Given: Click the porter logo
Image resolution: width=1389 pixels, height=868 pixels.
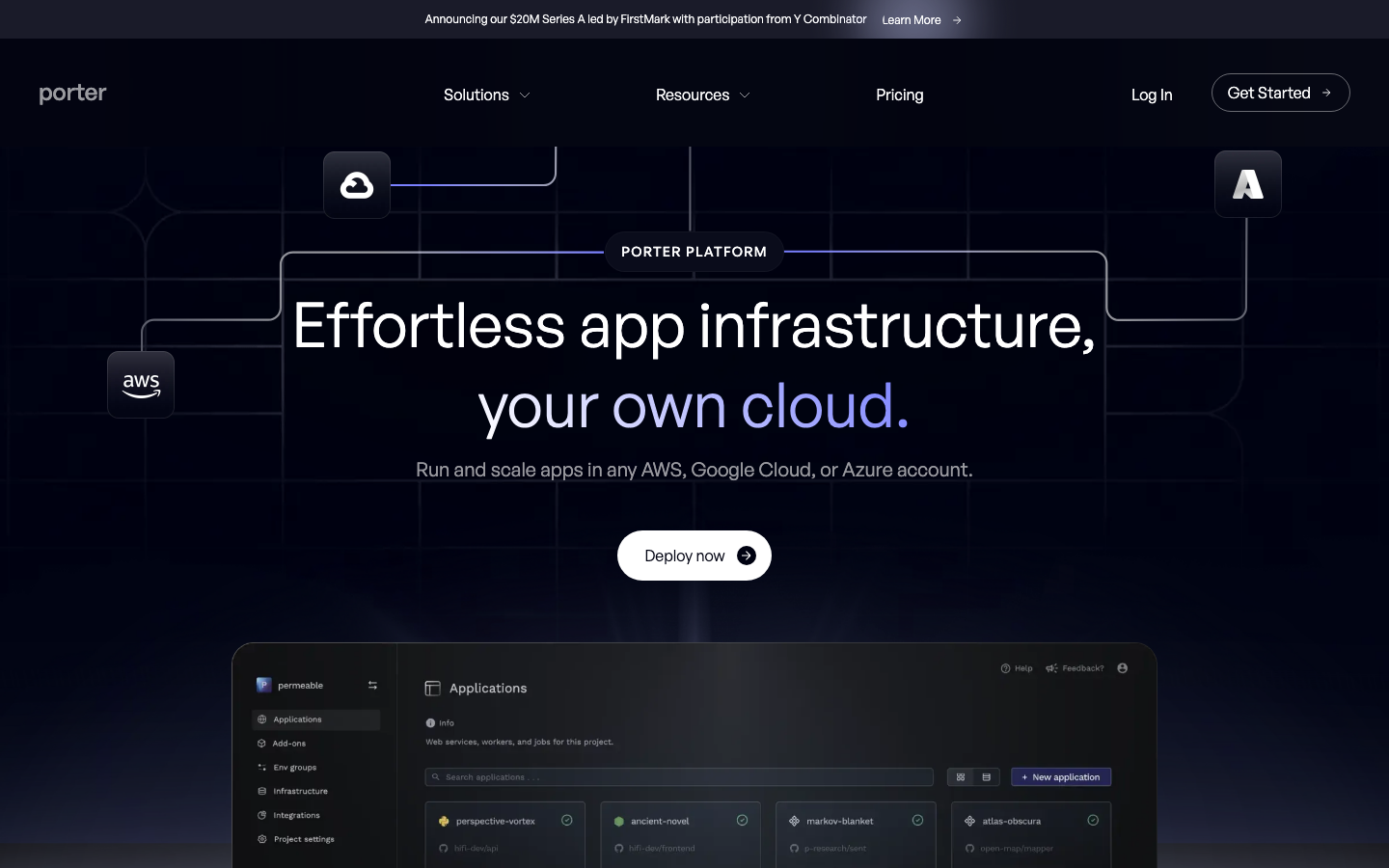Looking at the screenshot, I should (x=72, y=94).
